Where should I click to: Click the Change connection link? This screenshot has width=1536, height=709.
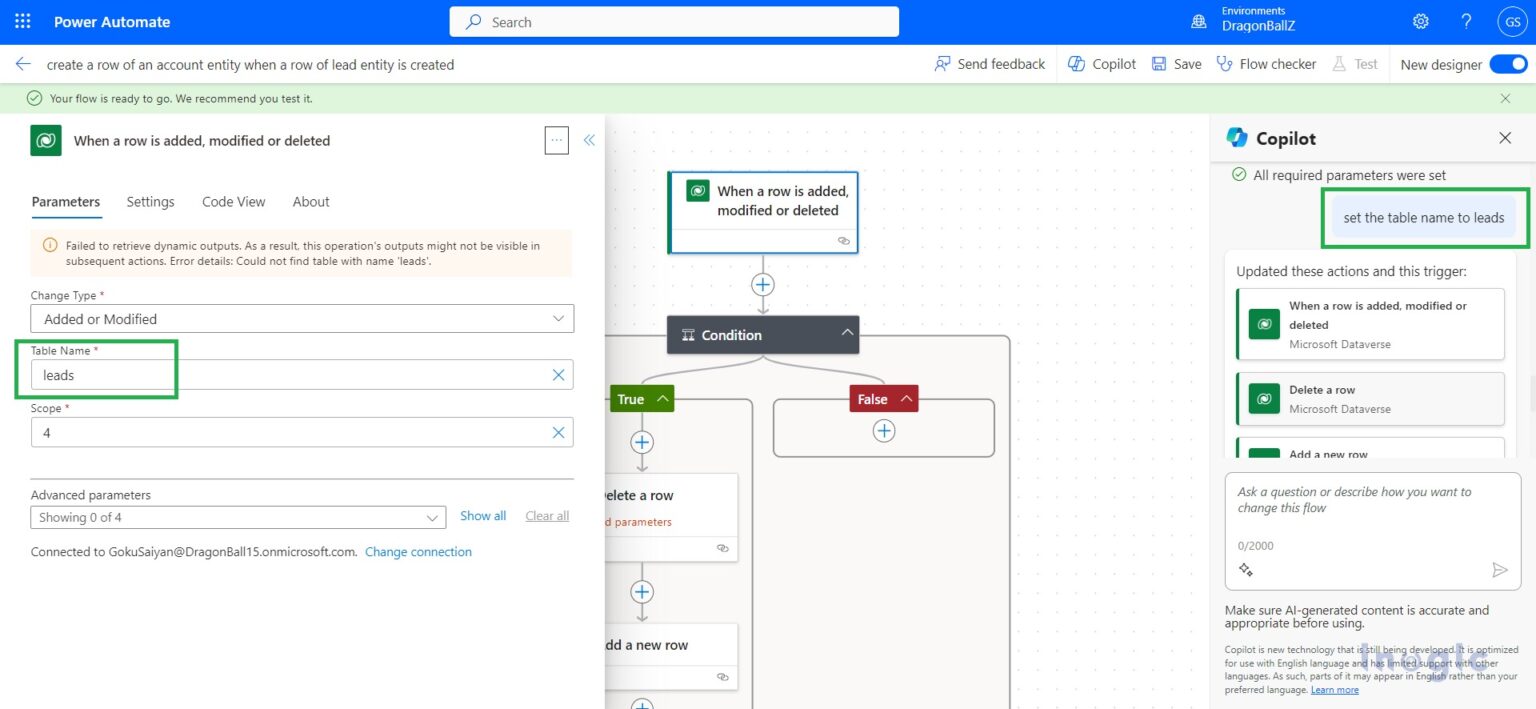(418, 552)
